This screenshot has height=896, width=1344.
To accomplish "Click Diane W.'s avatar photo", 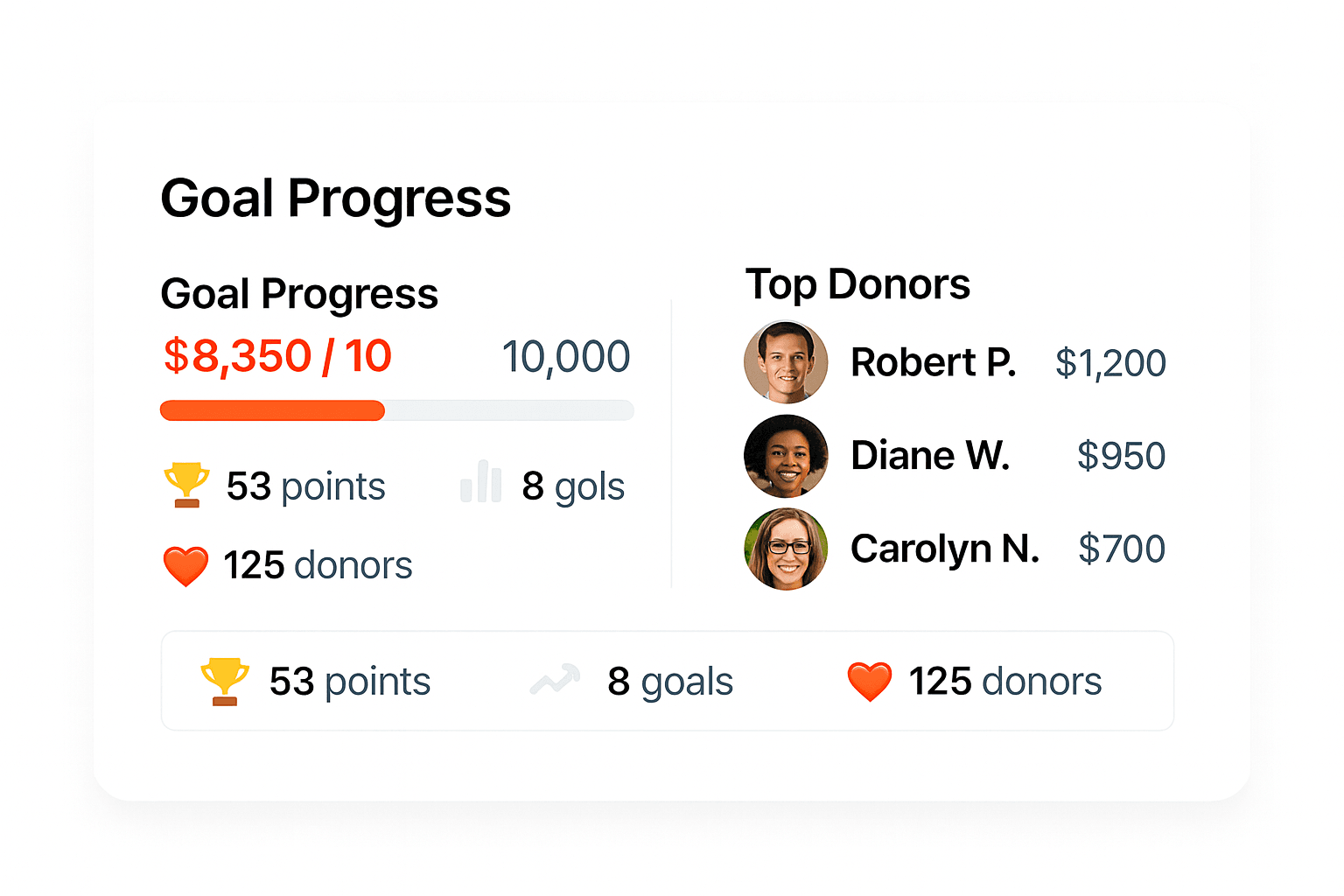I will 786,455.
